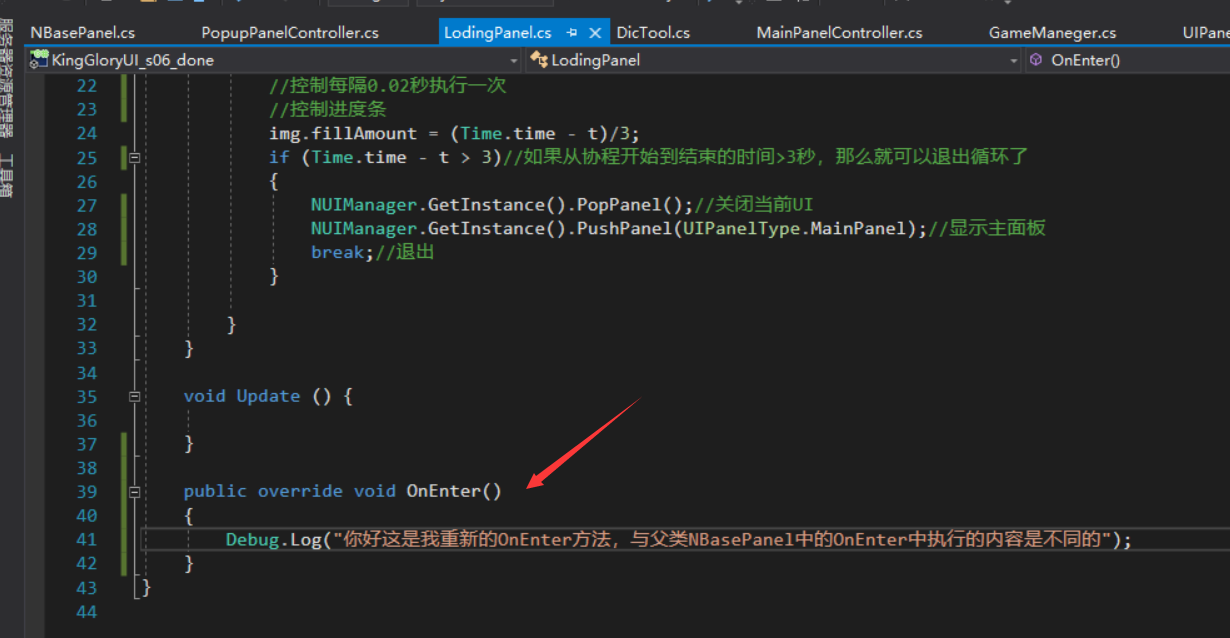Click the project icon beside KingGloryUI_s06_done
1230x638 pixels.
point(38,60)
